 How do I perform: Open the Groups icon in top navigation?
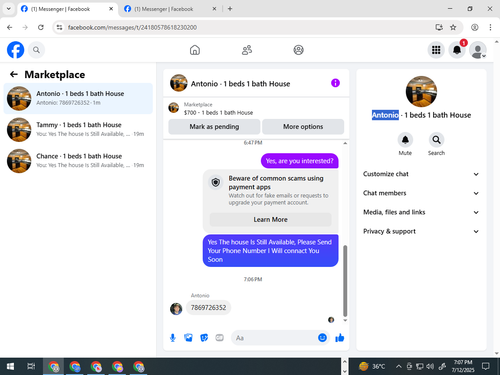(298, 50)
